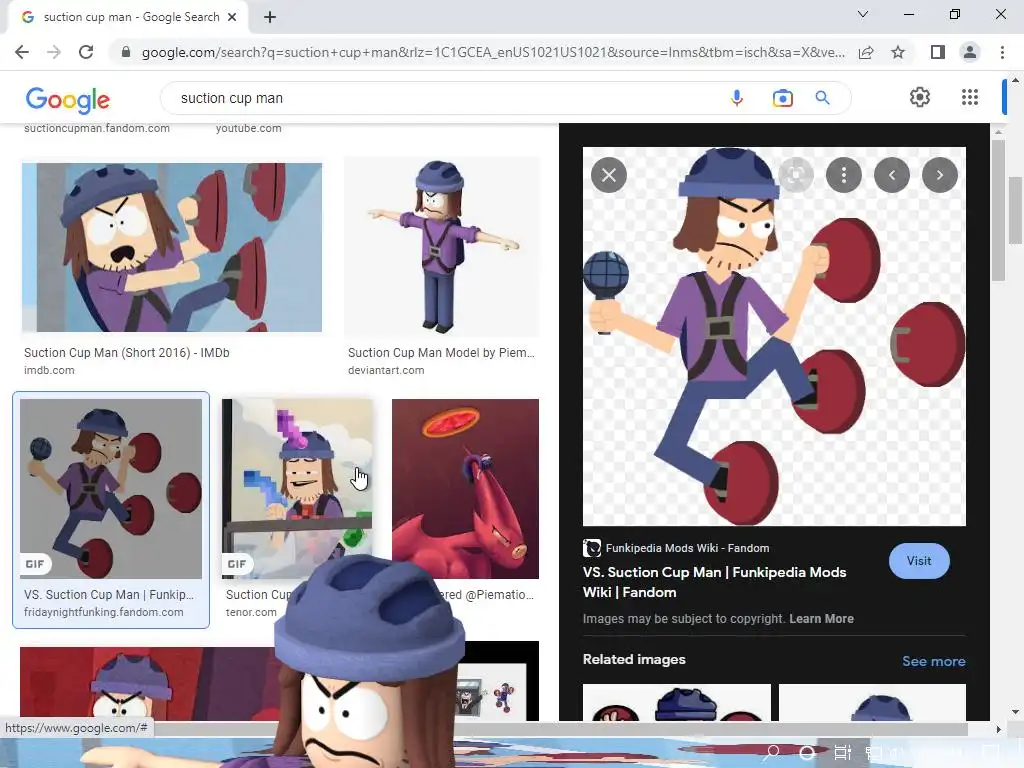Image resolution: width=1024 pixels, height=768 pixels.
Task: Select the VS. Suction Cup Man GIF thumbnail
Action: 111,488
